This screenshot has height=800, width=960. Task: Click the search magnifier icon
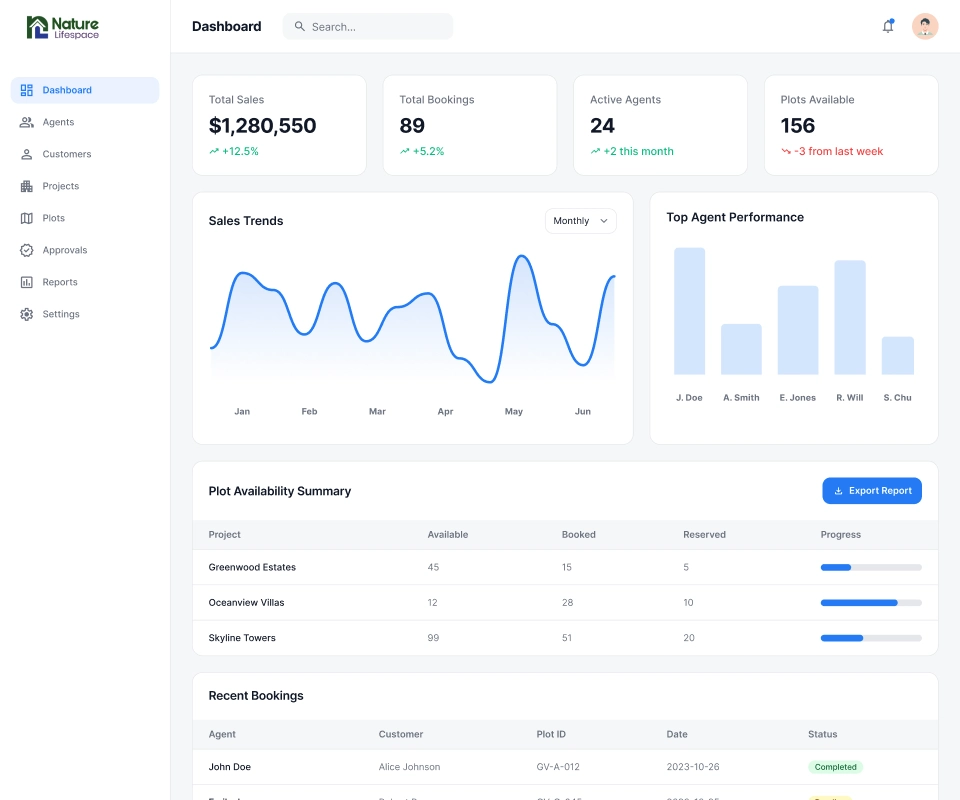click(x=299, y=26)
